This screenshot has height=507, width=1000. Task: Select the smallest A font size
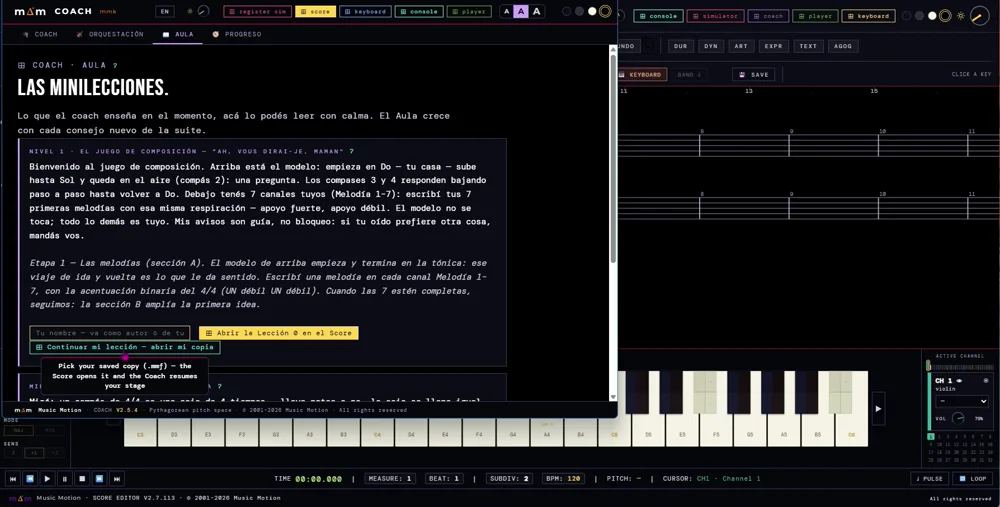[506, 11]
